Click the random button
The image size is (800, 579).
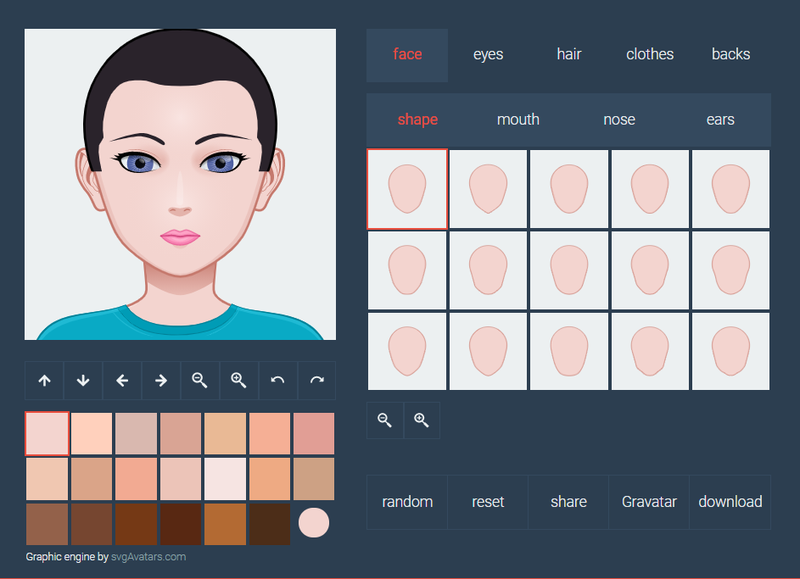[406, 501]
